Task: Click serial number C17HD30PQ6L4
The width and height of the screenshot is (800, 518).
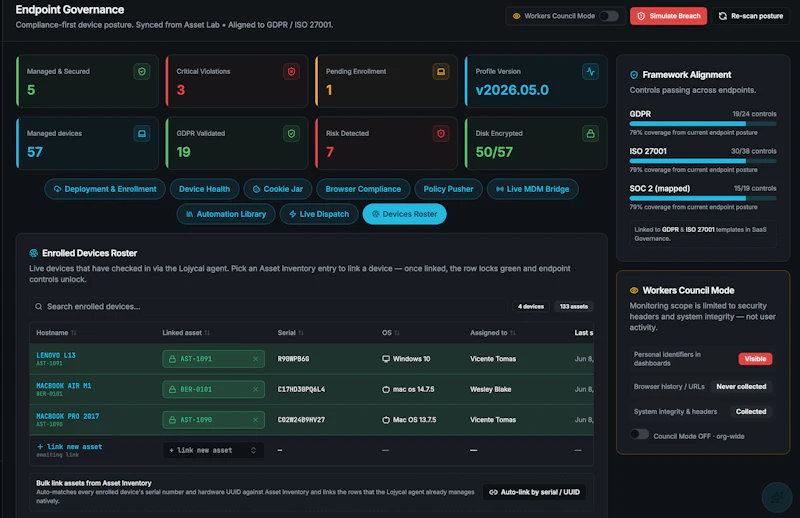Action: pos(301,389)
